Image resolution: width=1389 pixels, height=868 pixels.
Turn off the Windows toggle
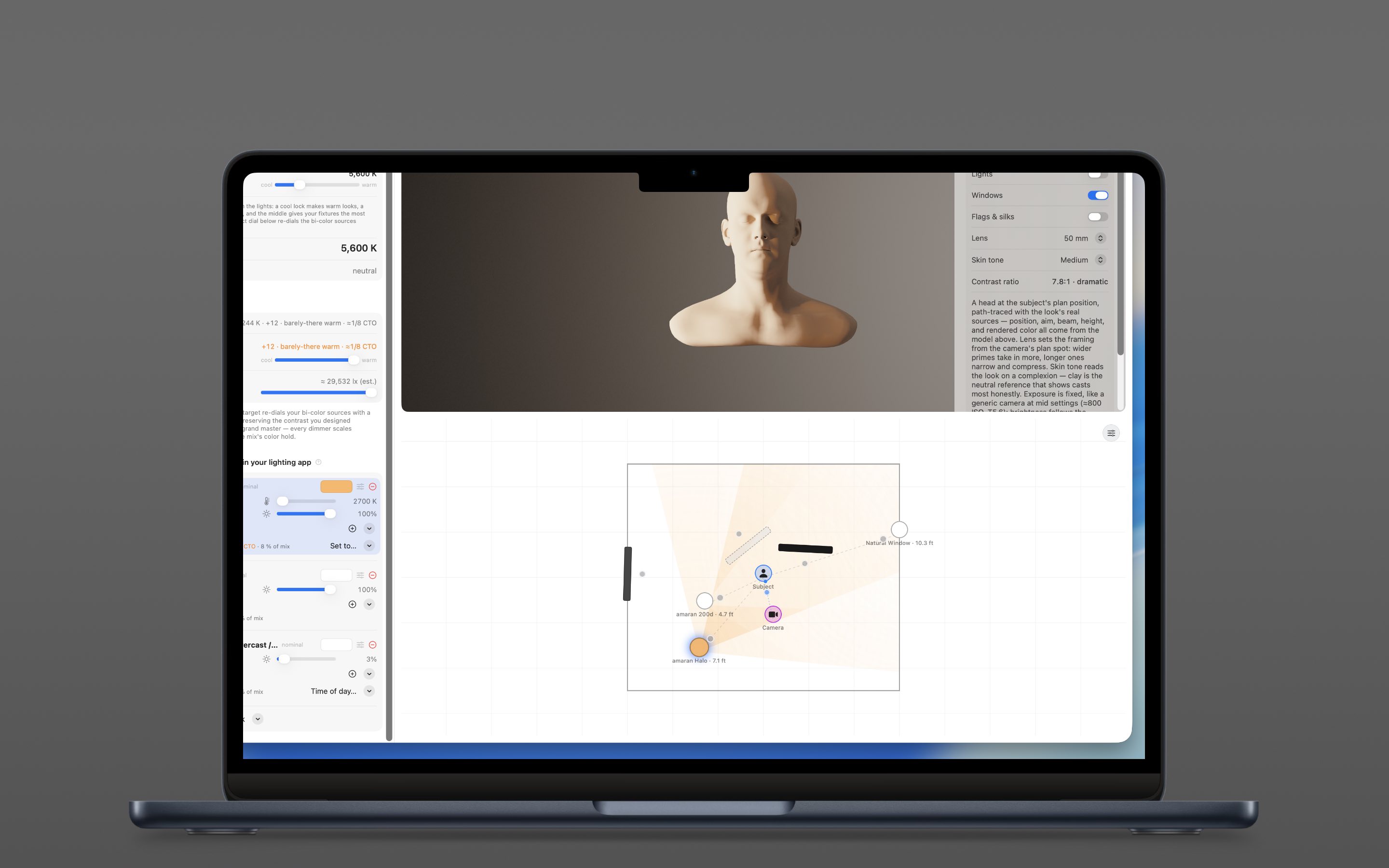[1097, 195]
